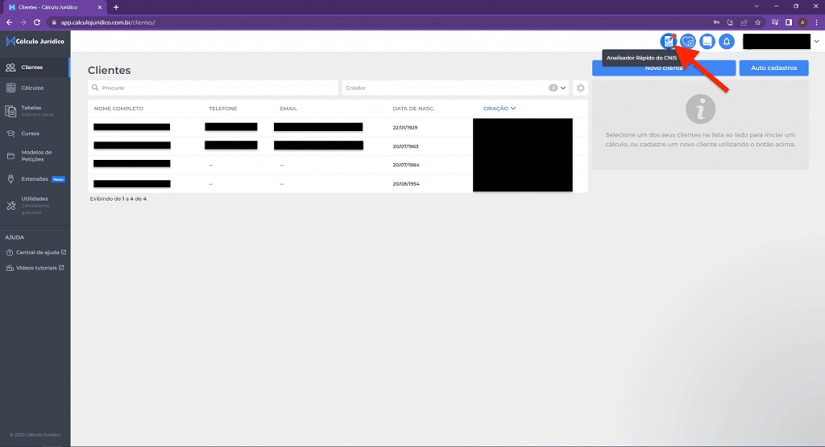Focus the Procurar search field
825x447 pixels.
click(x=212, y=88)
